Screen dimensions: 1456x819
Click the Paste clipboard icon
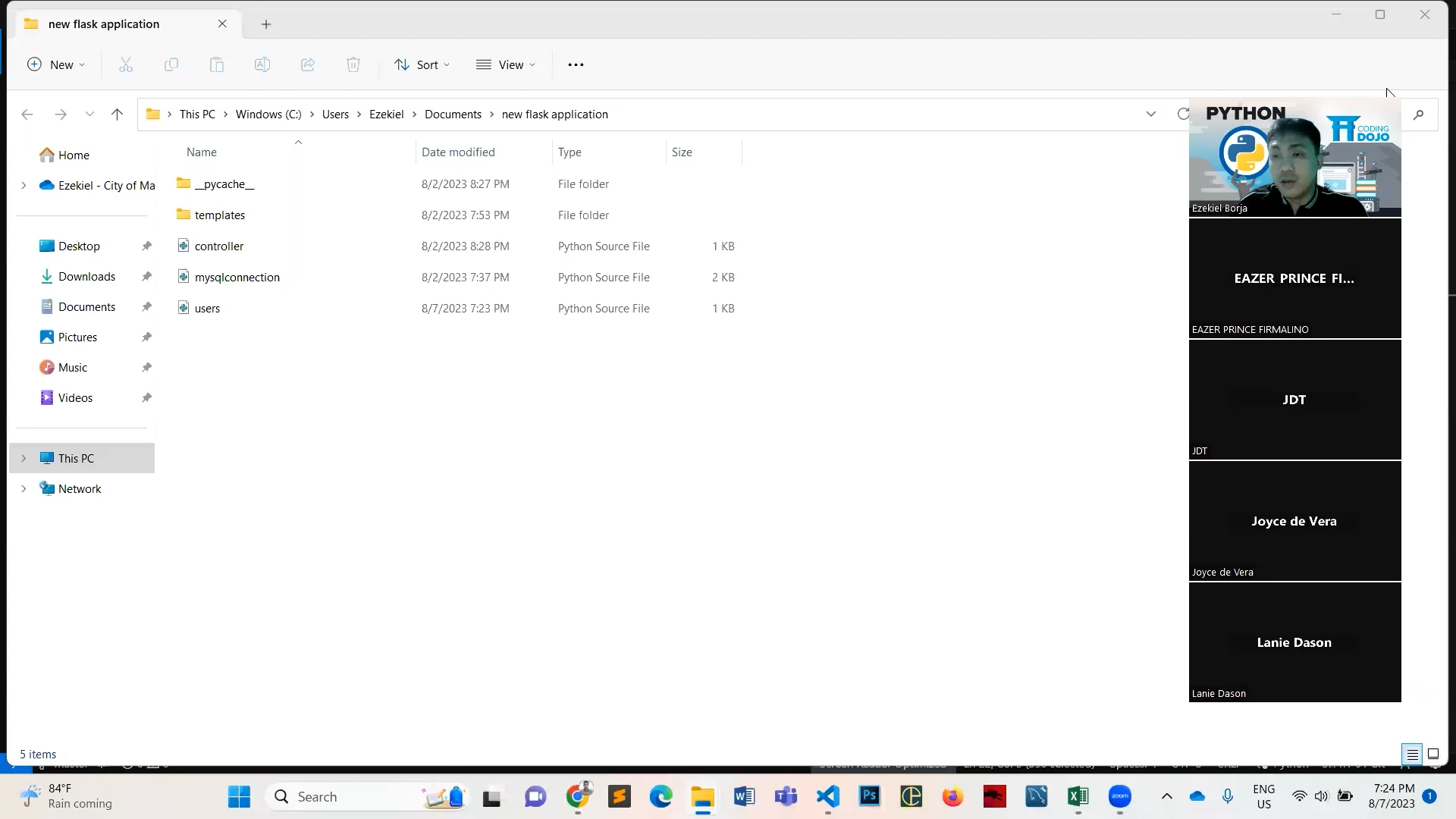[x=217, y=64]
